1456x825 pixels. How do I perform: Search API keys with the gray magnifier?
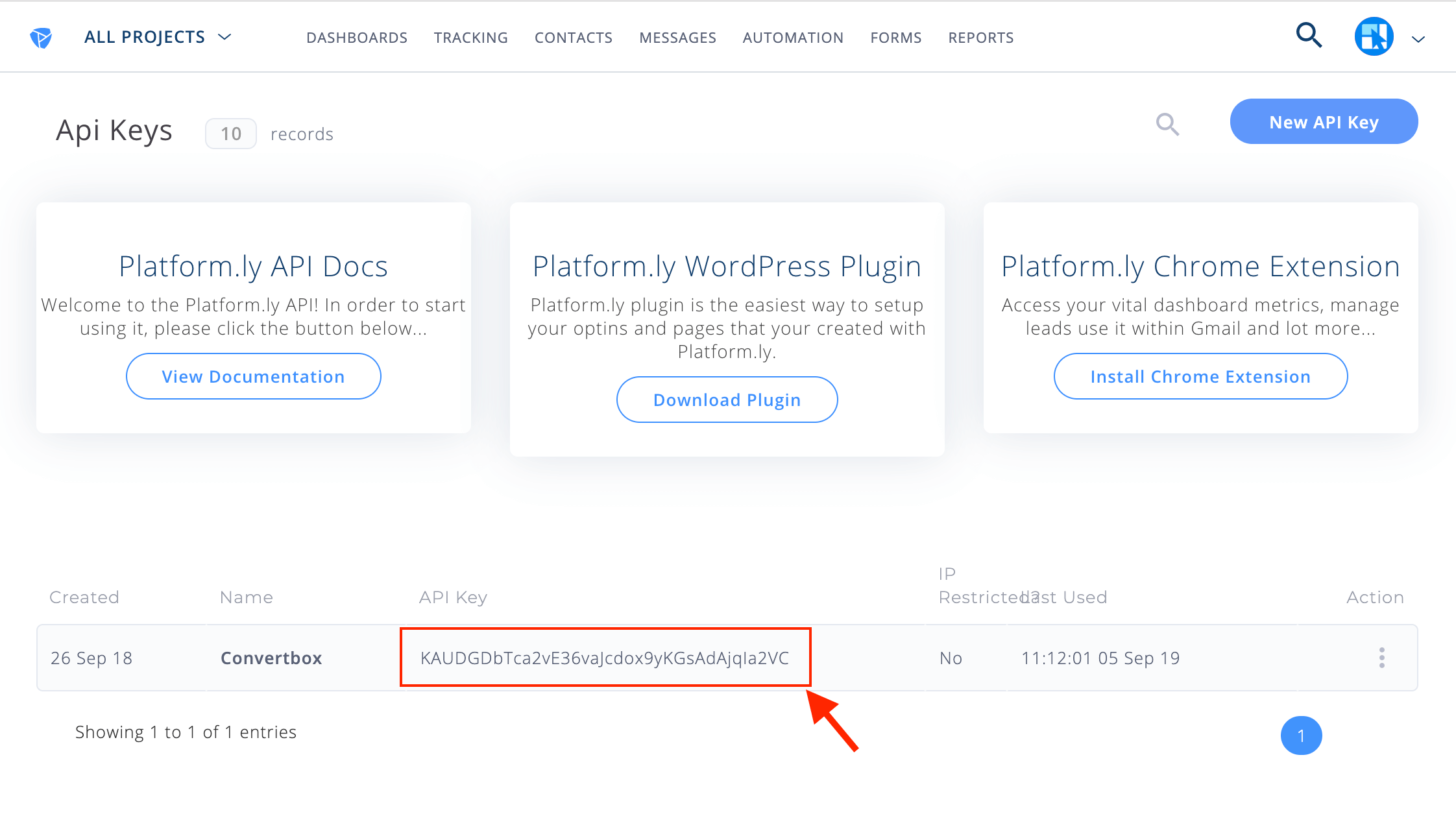[1167, 124]
